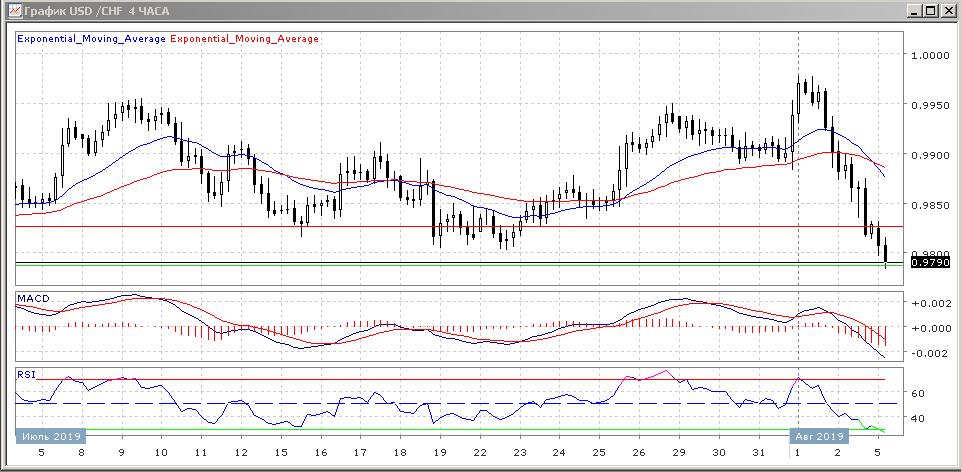The width and height of the screenshot is (962, 472).
Task: Select the blue Exponential_Moving_Average legend label
Action: (92, 39)
